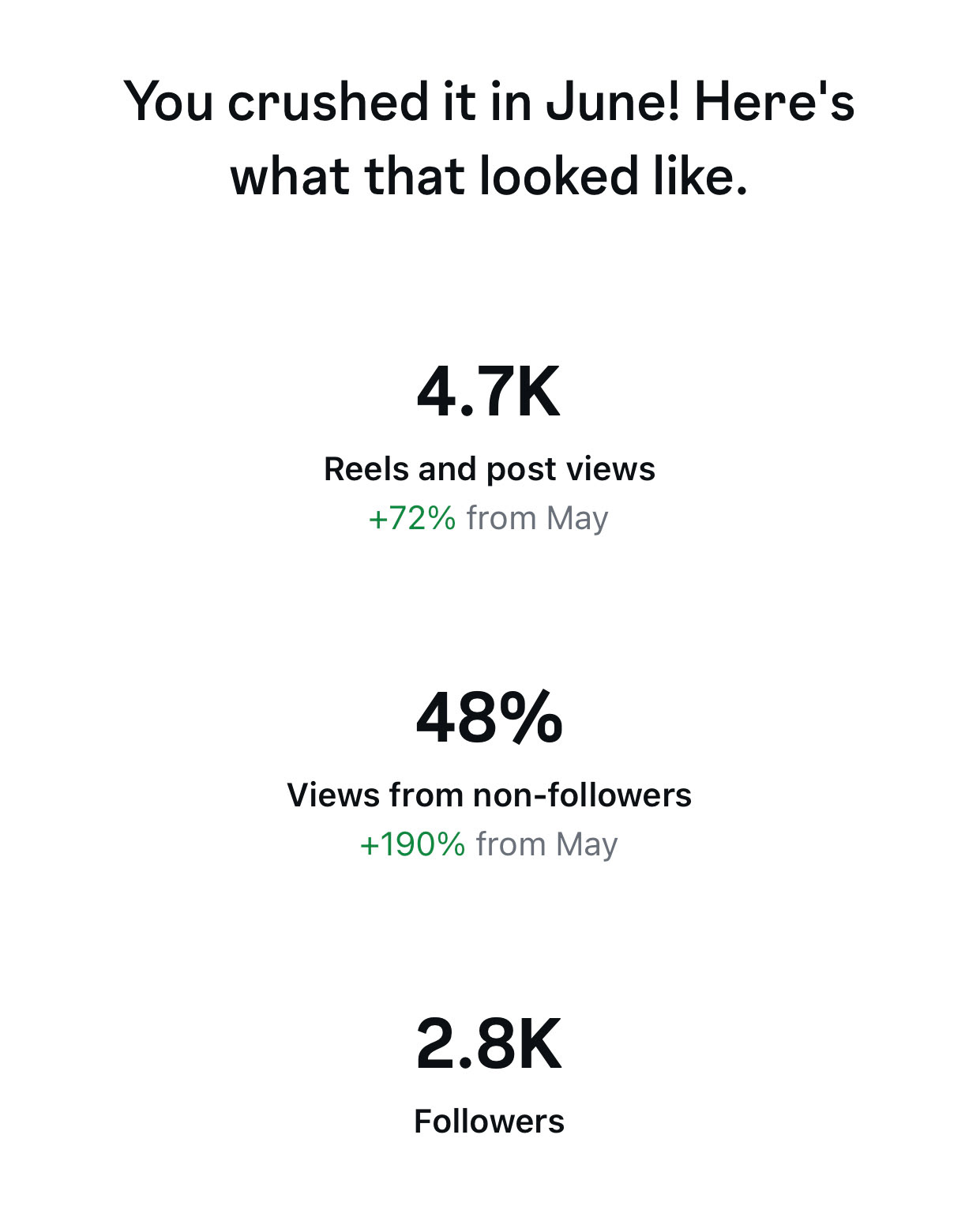Screen dimensions: 980x1225
Task: Click the word 'Here's' in the headline
Action: [775, 103]
